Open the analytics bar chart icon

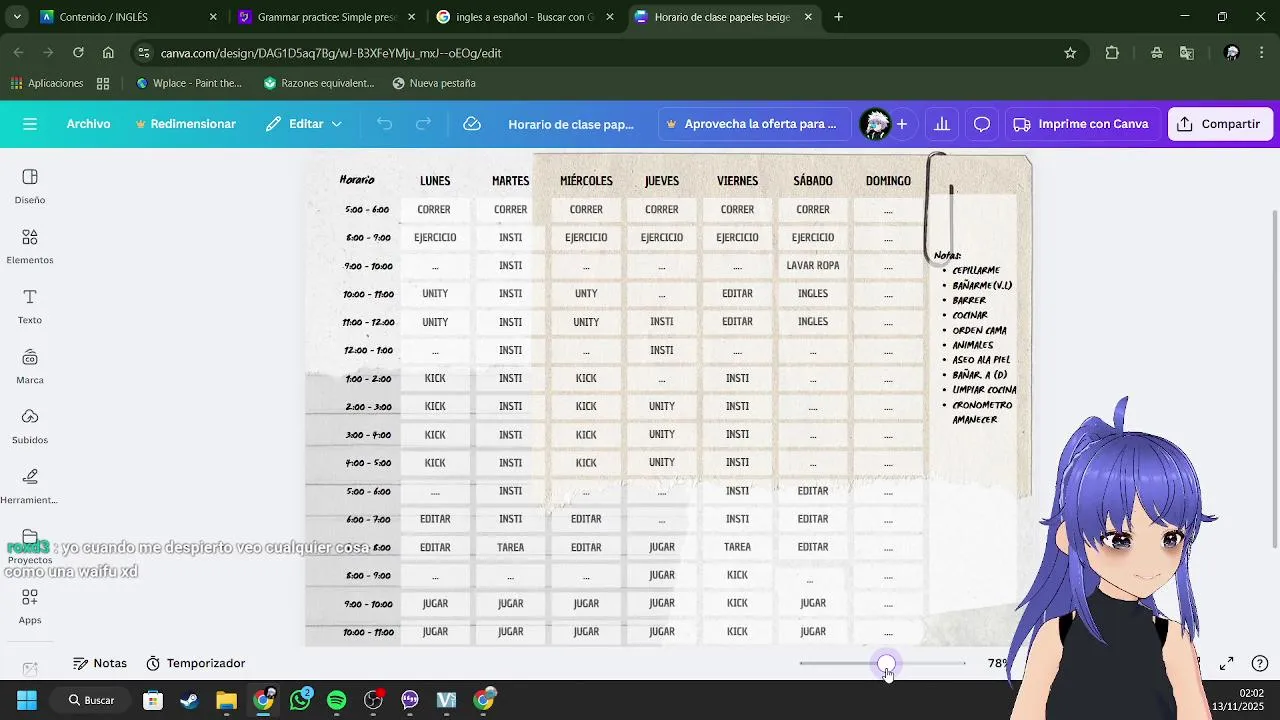[942, 124]
